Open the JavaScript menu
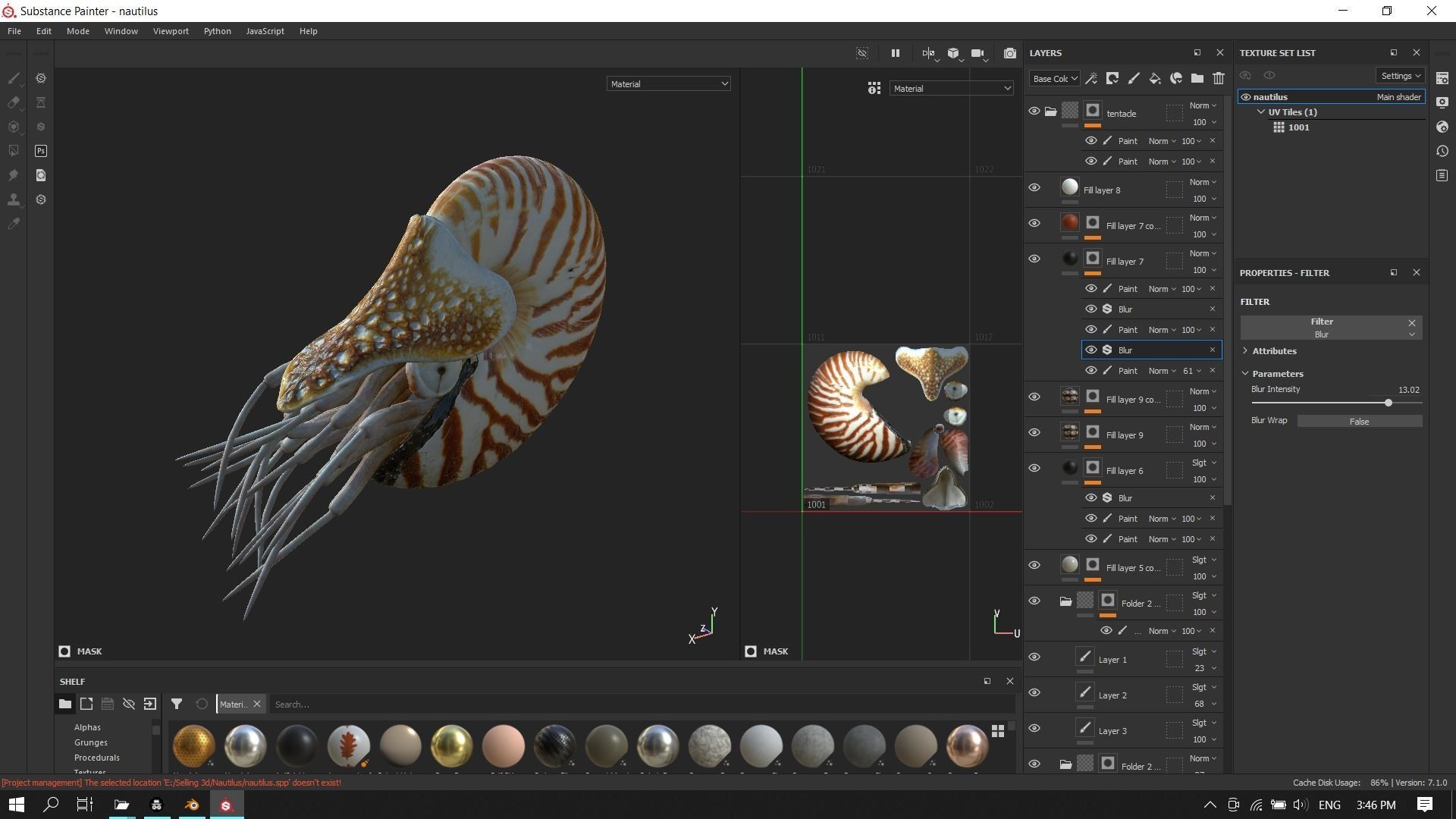The image size is (1456, 819). pyautogui.click(x=265, y=31)
